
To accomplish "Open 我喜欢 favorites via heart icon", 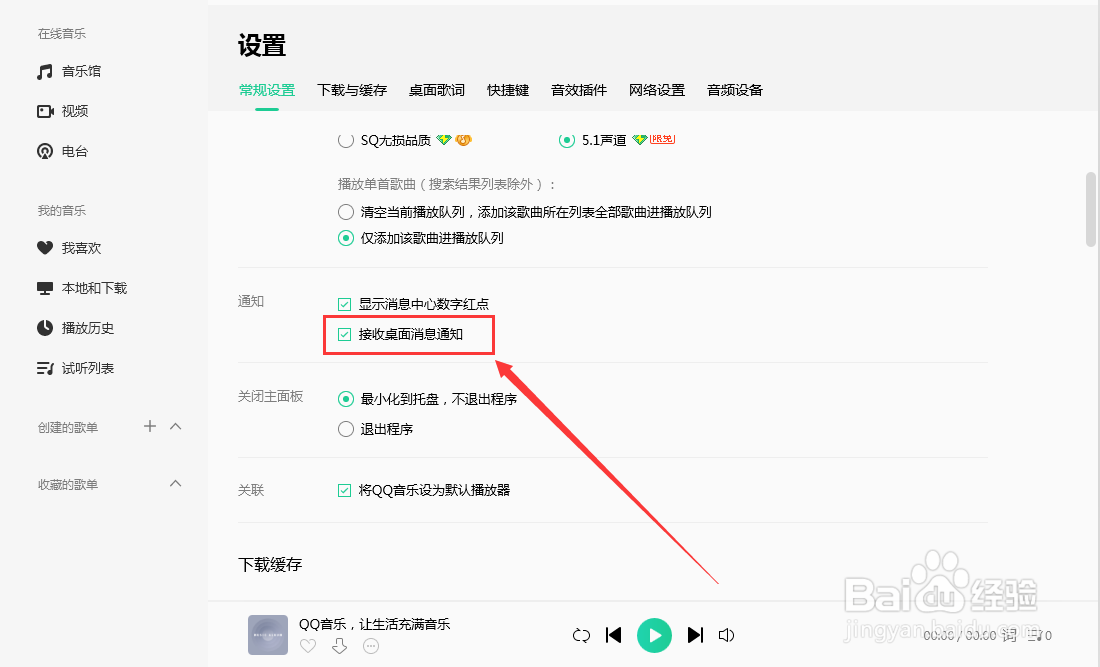I will tap(68, 247).
